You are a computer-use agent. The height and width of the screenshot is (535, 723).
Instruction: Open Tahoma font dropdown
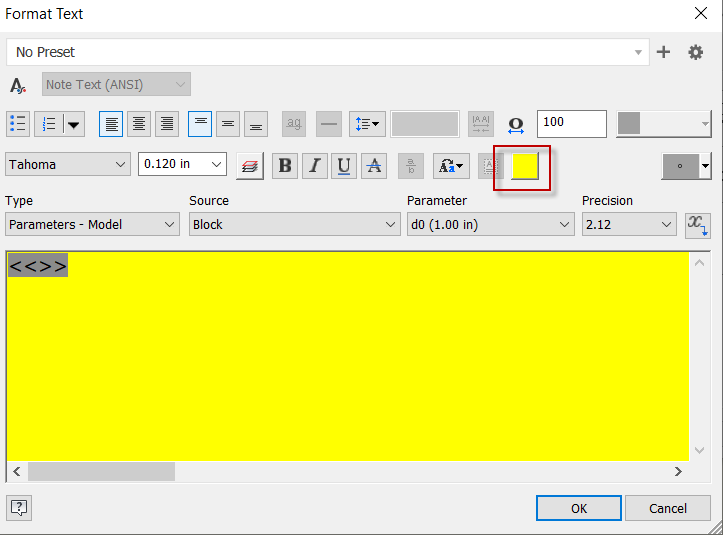[68, 165]
